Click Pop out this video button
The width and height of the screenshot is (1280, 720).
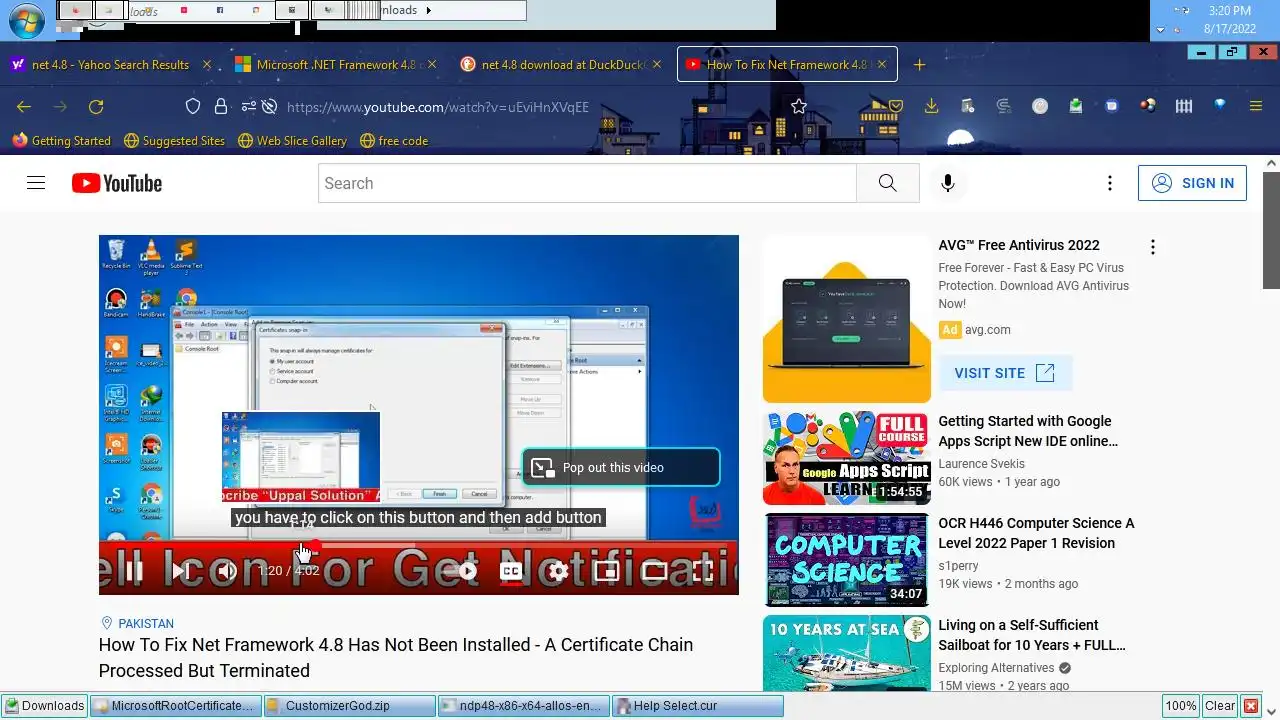(621, 467)
